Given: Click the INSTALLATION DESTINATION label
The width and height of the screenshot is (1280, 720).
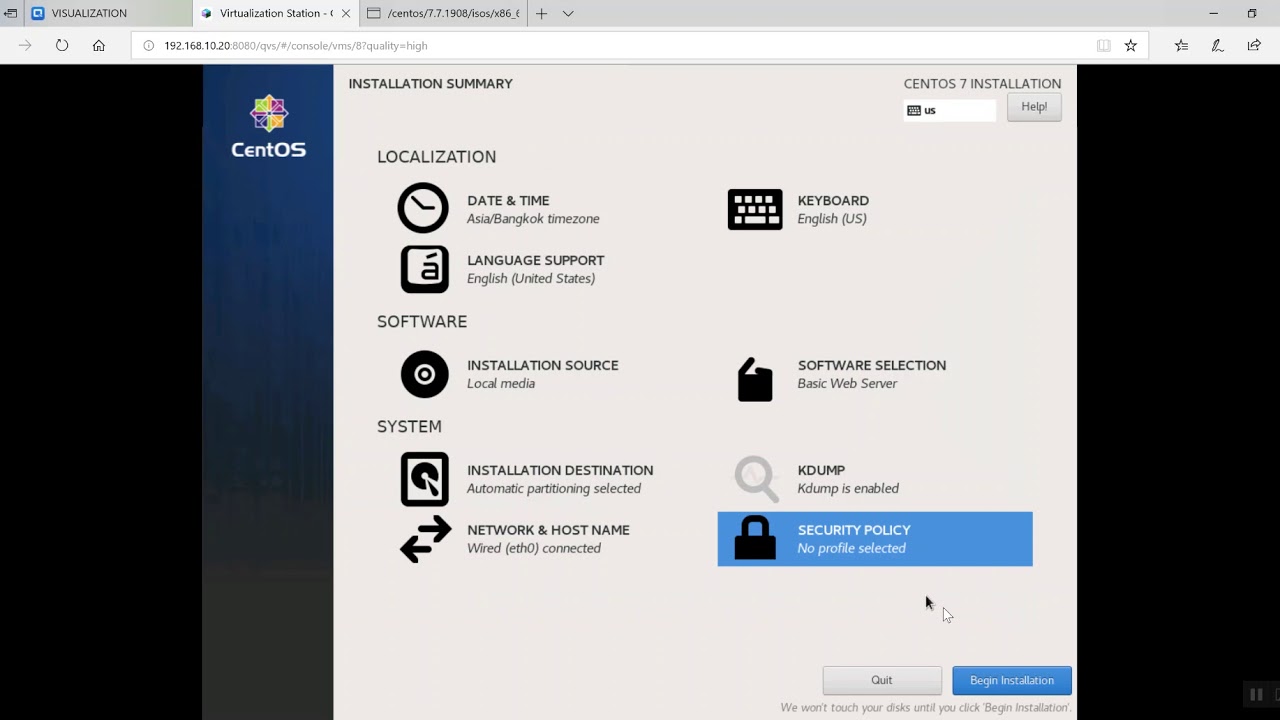Looking at the screenshot, I should point(560,471).
